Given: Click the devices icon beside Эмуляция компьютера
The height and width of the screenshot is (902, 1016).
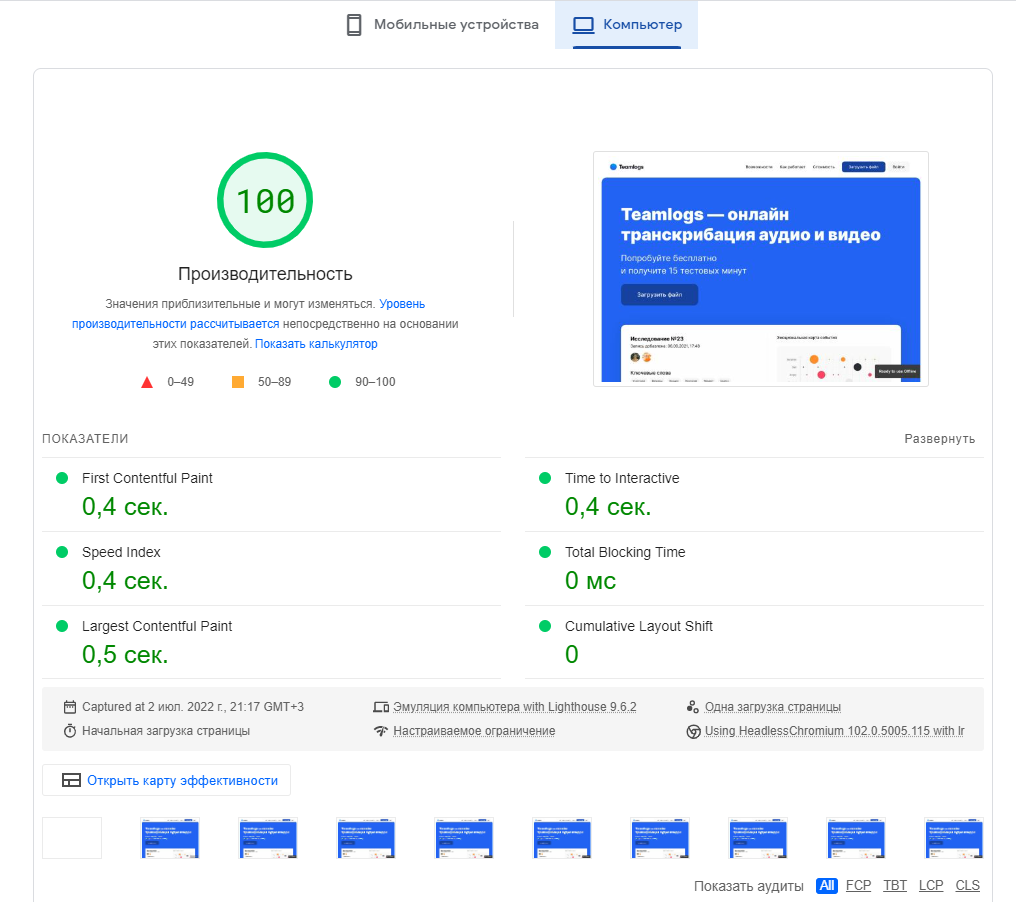Looking at the screenshot, I should (381, 707).
